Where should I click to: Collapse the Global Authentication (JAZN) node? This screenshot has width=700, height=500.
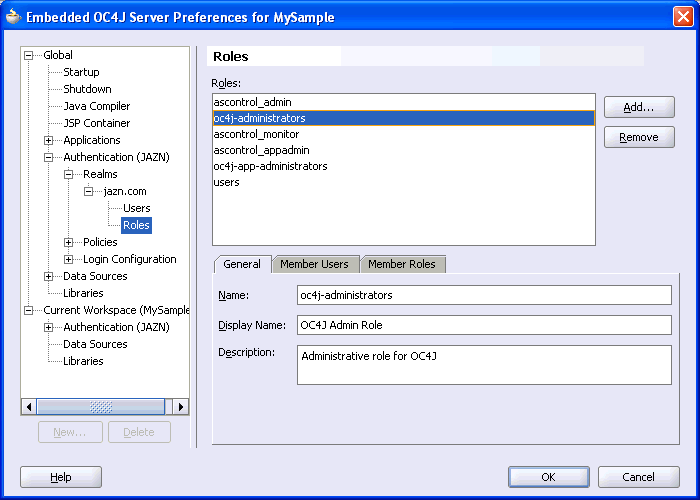pyautogui.click(x=49, y=157)
